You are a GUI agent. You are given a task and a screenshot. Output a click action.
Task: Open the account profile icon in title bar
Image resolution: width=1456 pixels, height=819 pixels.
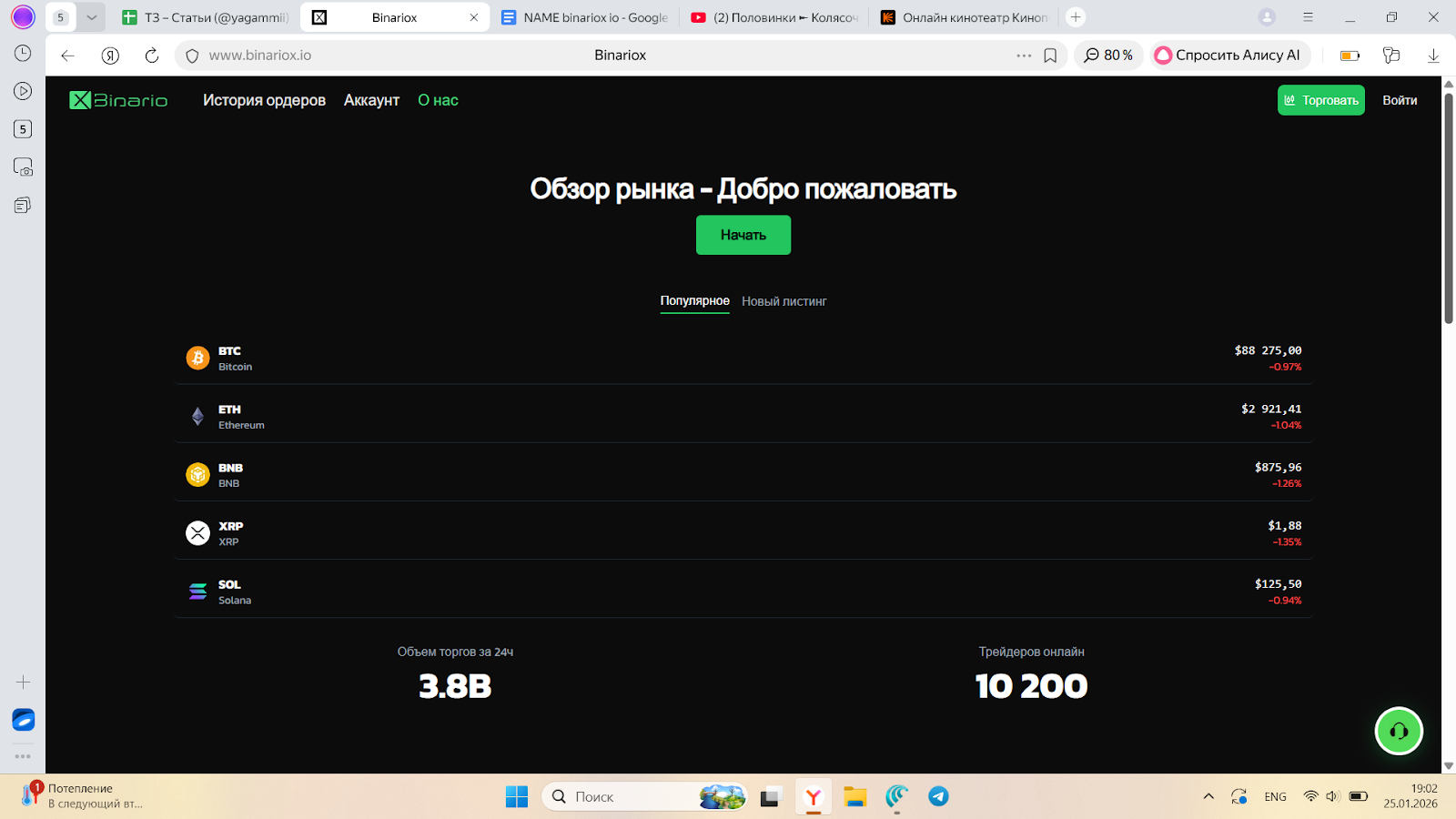pos(1267,17)
